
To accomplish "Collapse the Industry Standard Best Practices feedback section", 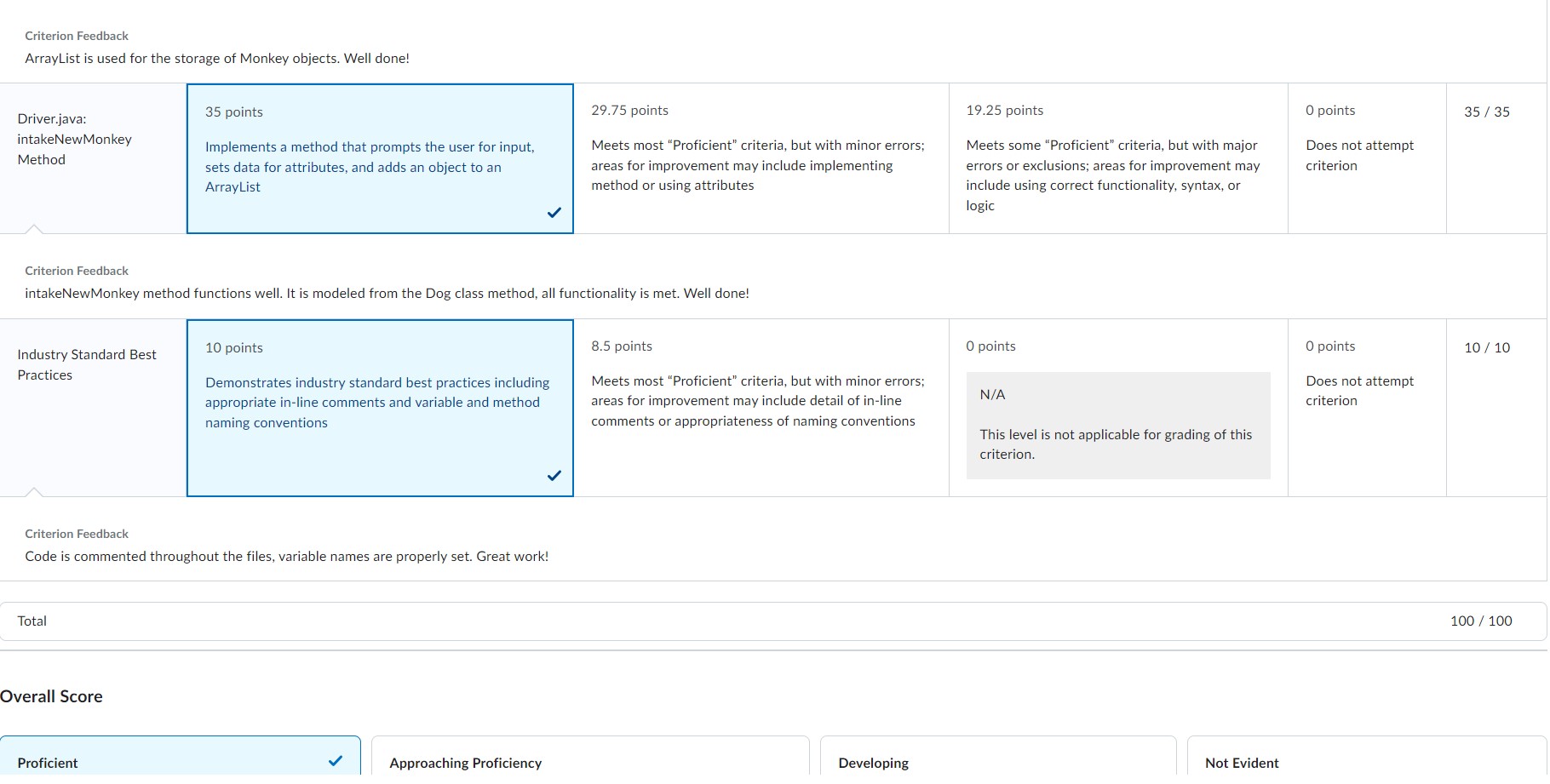I will coord(35,493).
